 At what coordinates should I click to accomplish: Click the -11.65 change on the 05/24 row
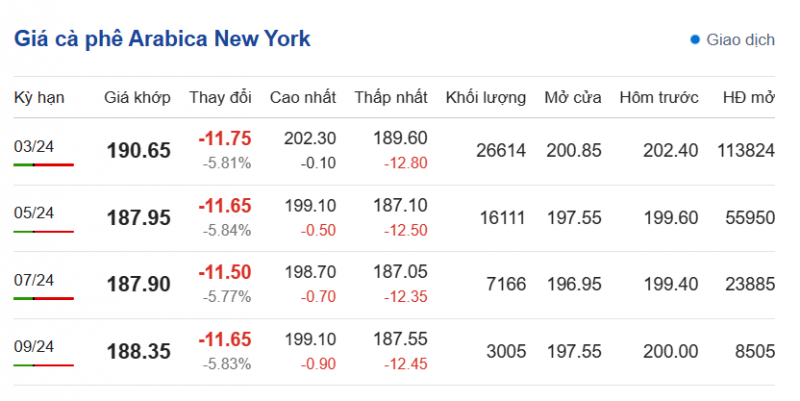pos(224,207)
